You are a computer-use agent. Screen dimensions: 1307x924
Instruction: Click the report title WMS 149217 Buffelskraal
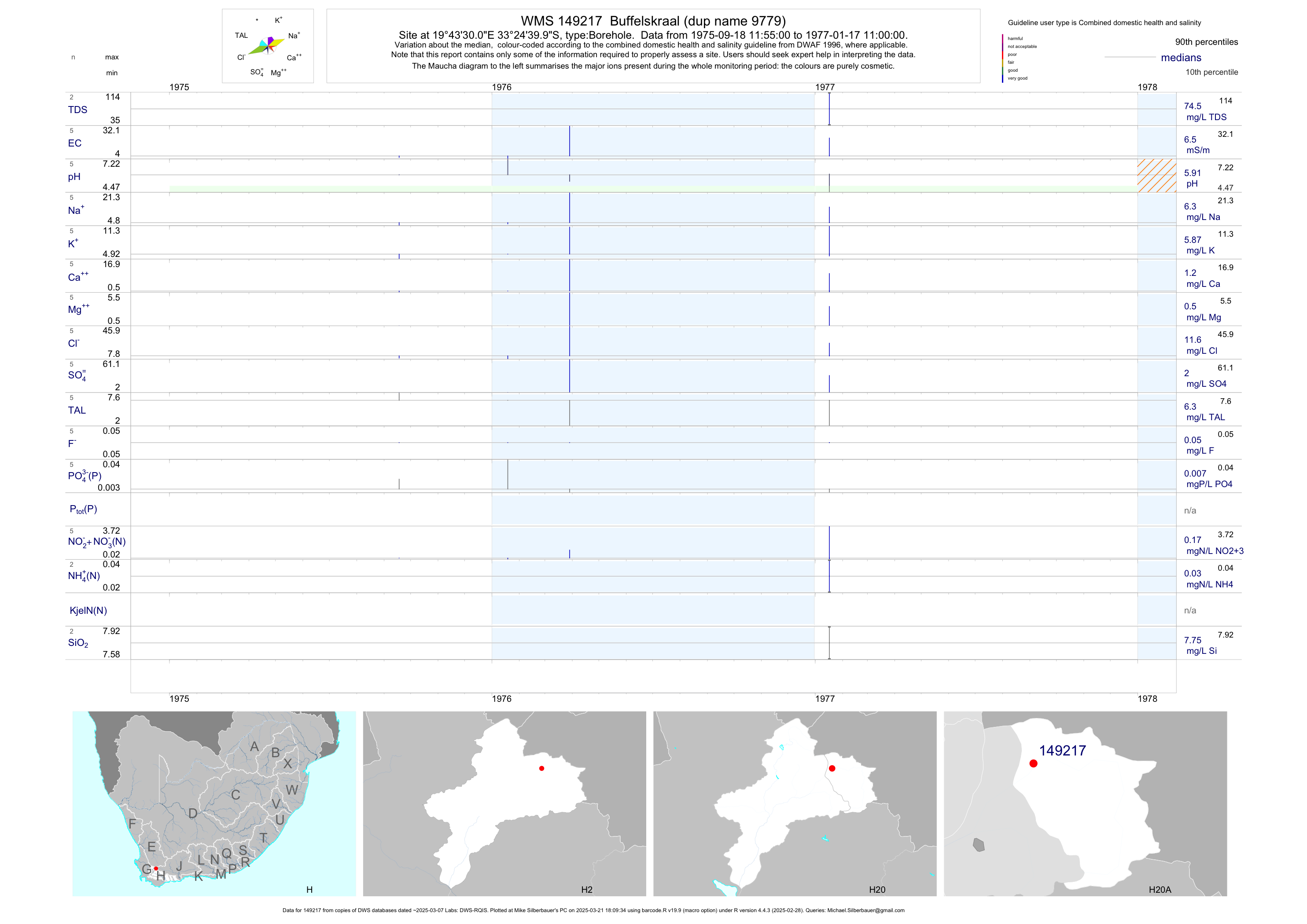point(653,21)
